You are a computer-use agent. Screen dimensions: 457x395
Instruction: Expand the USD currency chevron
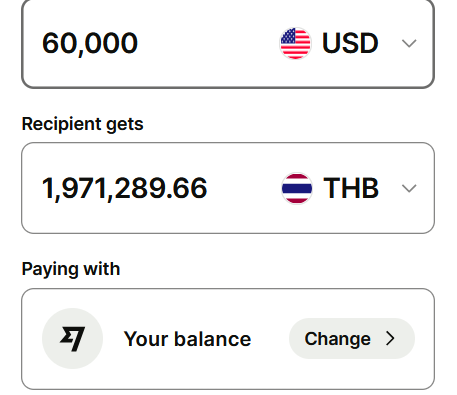[x=409, y=43]
